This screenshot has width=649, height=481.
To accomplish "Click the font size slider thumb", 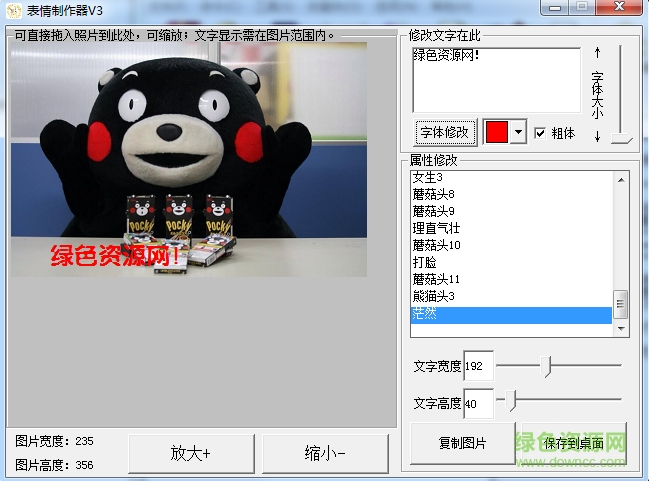I will [x=621, y=139].
